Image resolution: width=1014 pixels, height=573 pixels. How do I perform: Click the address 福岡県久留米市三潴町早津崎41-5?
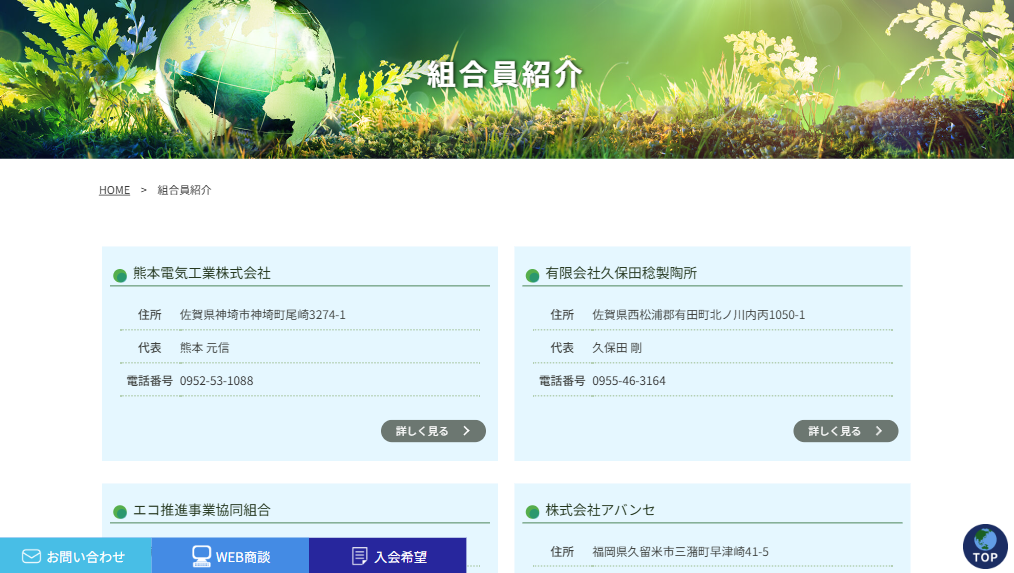coord(680,552)
